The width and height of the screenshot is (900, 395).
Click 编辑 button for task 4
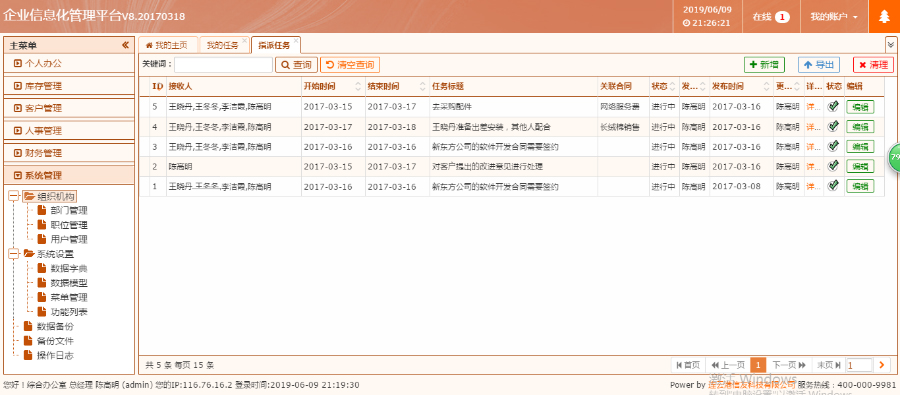tap(860, 126)
